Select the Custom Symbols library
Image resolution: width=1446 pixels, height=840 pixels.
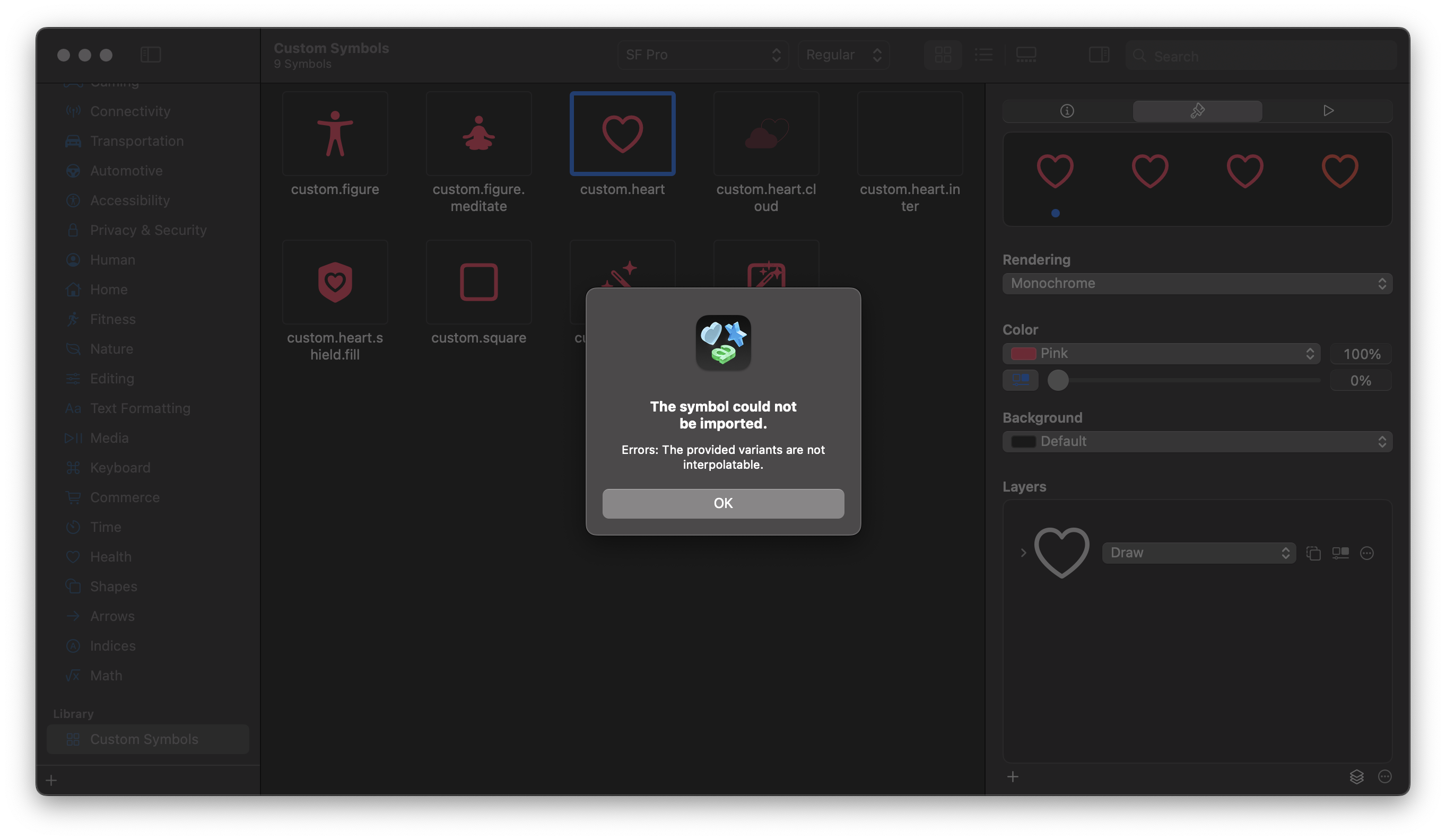143,739
